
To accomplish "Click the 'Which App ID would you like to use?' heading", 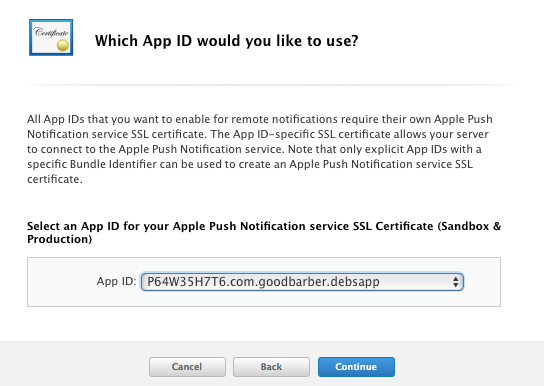I will point(227,41).
